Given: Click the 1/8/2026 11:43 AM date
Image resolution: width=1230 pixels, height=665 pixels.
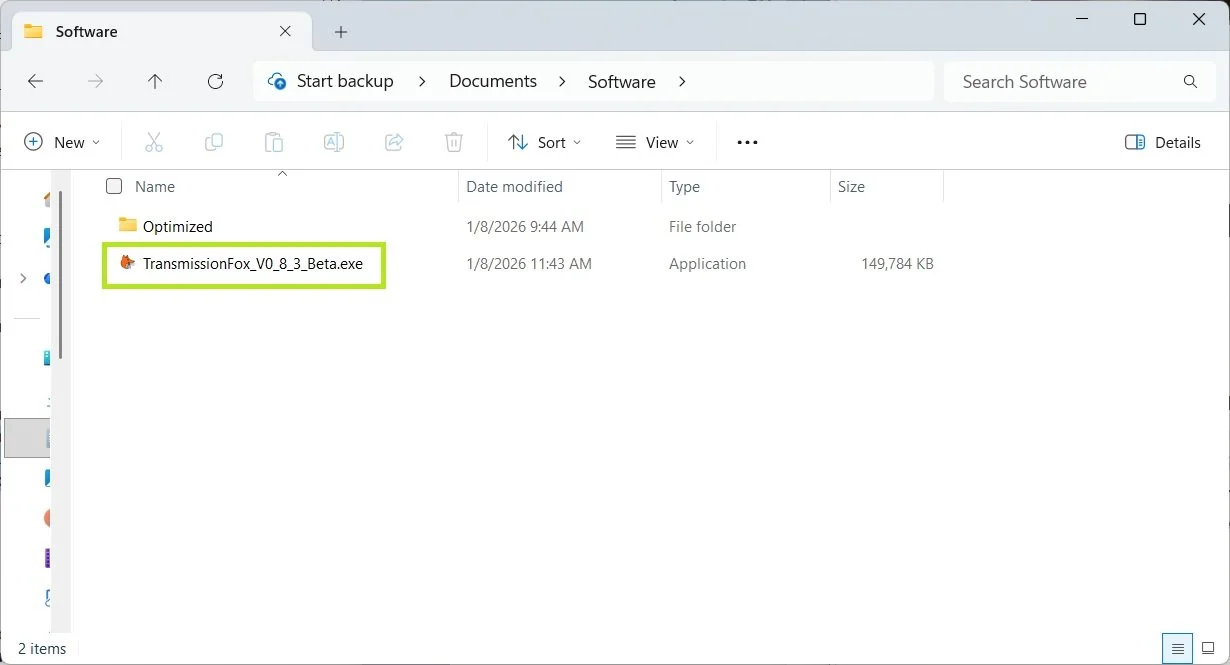Looking at the screenshot, I should click(x=529, y=264).
